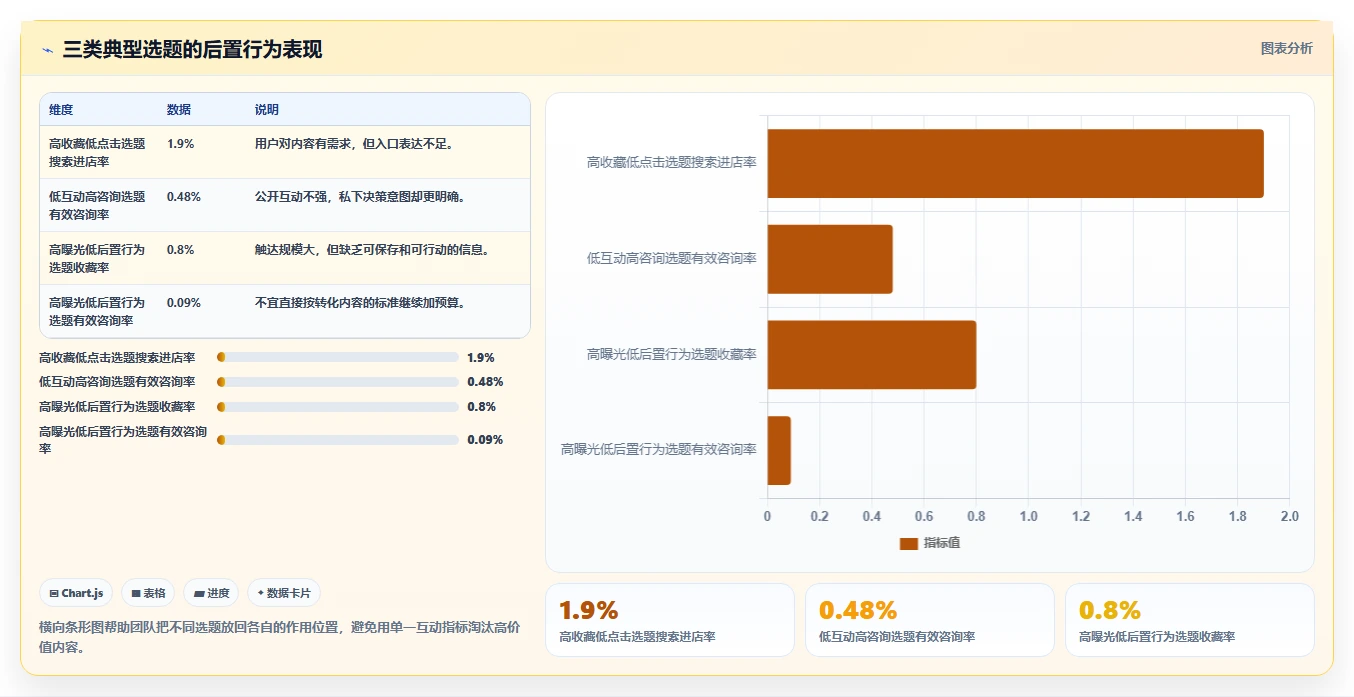Click the progress bar for 高收藏低点击选题搜索进店率
1354x697 pixels.
coord(338,357)
